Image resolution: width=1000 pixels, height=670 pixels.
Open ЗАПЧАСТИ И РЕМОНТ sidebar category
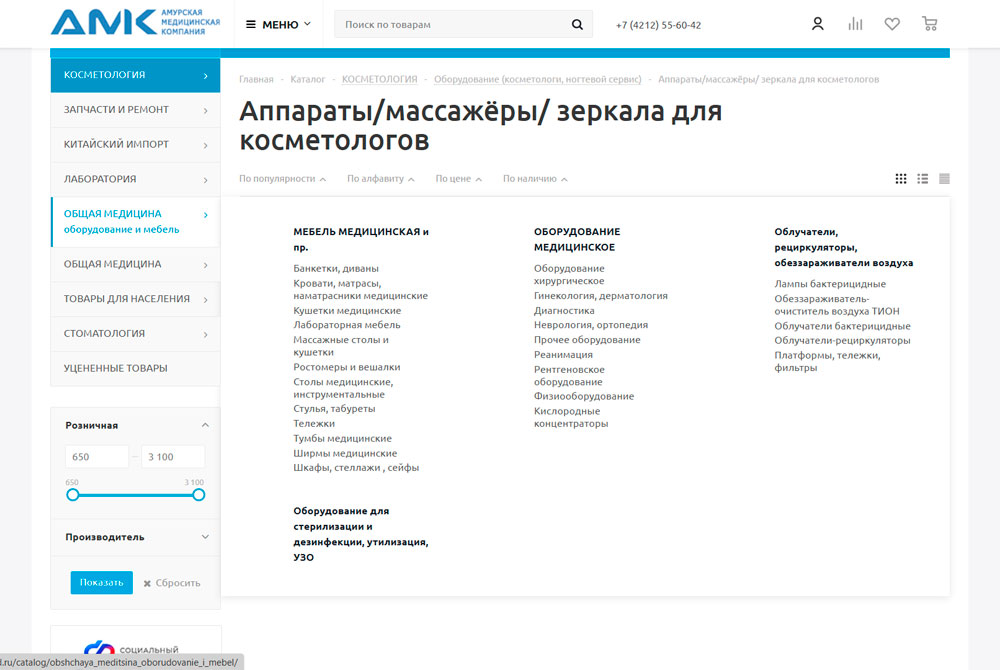point(135,110)
